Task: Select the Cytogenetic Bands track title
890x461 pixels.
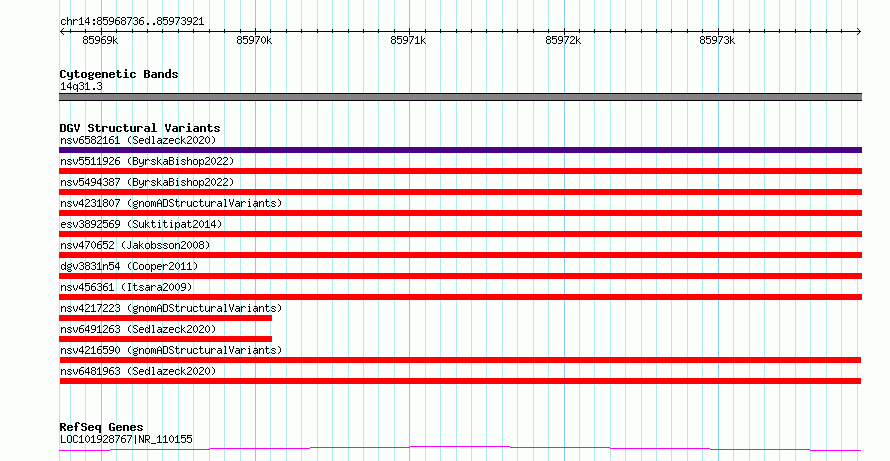Action: (119, 74)
